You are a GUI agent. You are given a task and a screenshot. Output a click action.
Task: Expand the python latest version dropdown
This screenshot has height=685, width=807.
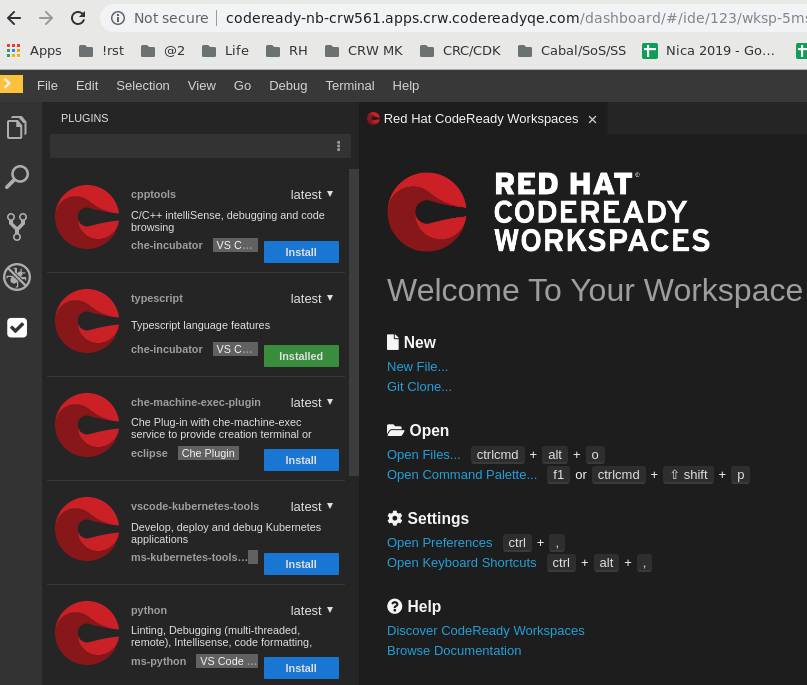tap(312, 610)
